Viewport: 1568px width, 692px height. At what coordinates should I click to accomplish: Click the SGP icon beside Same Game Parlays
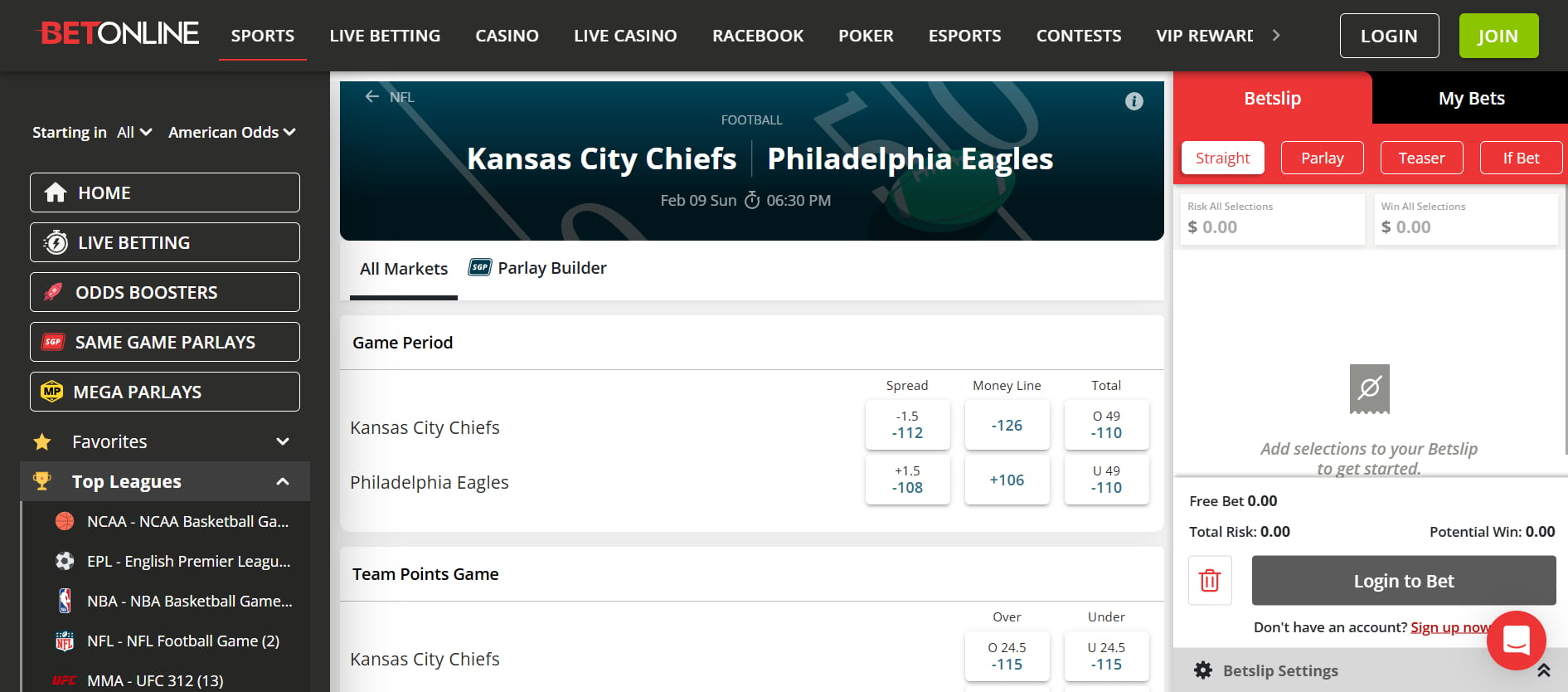tap(53, 342)
